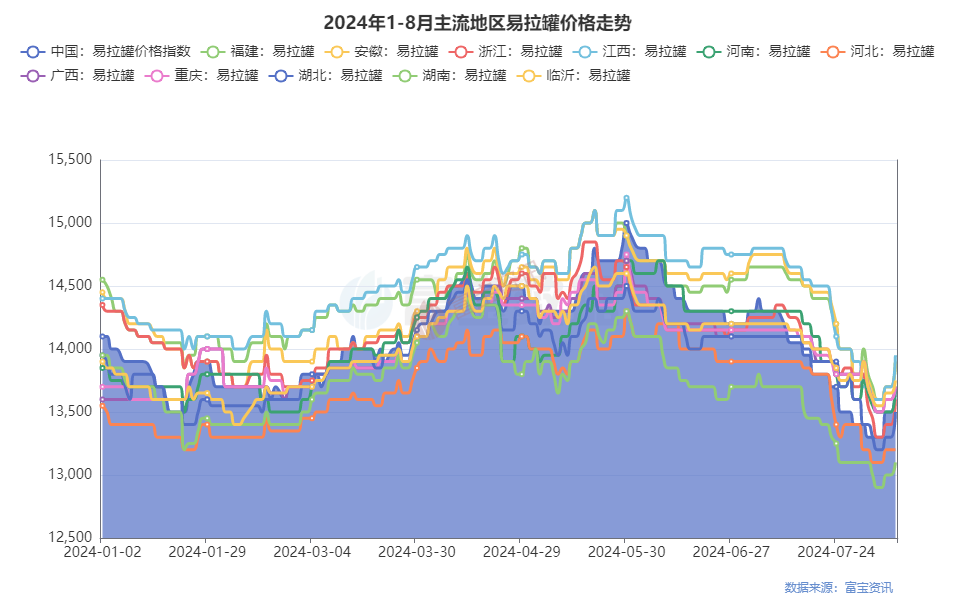This screenshot has width=955, height=600.
Task: Click the 湖北：易拉罐 blue legend marker
Action: [282, 75]
